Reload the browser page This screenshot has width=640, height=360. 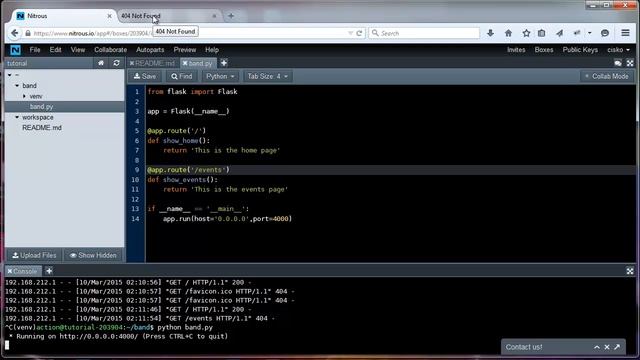point(359,33)
